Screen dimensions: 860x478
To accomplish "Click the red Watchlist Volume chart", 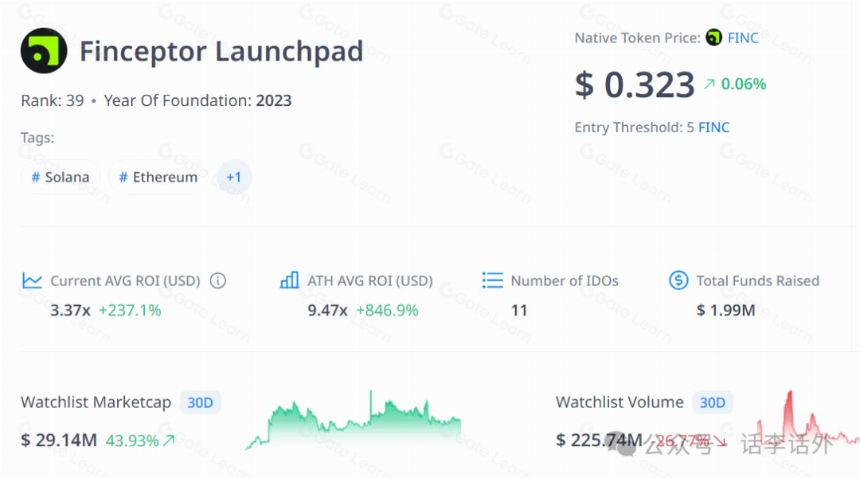I will click(x=807, y=418).
